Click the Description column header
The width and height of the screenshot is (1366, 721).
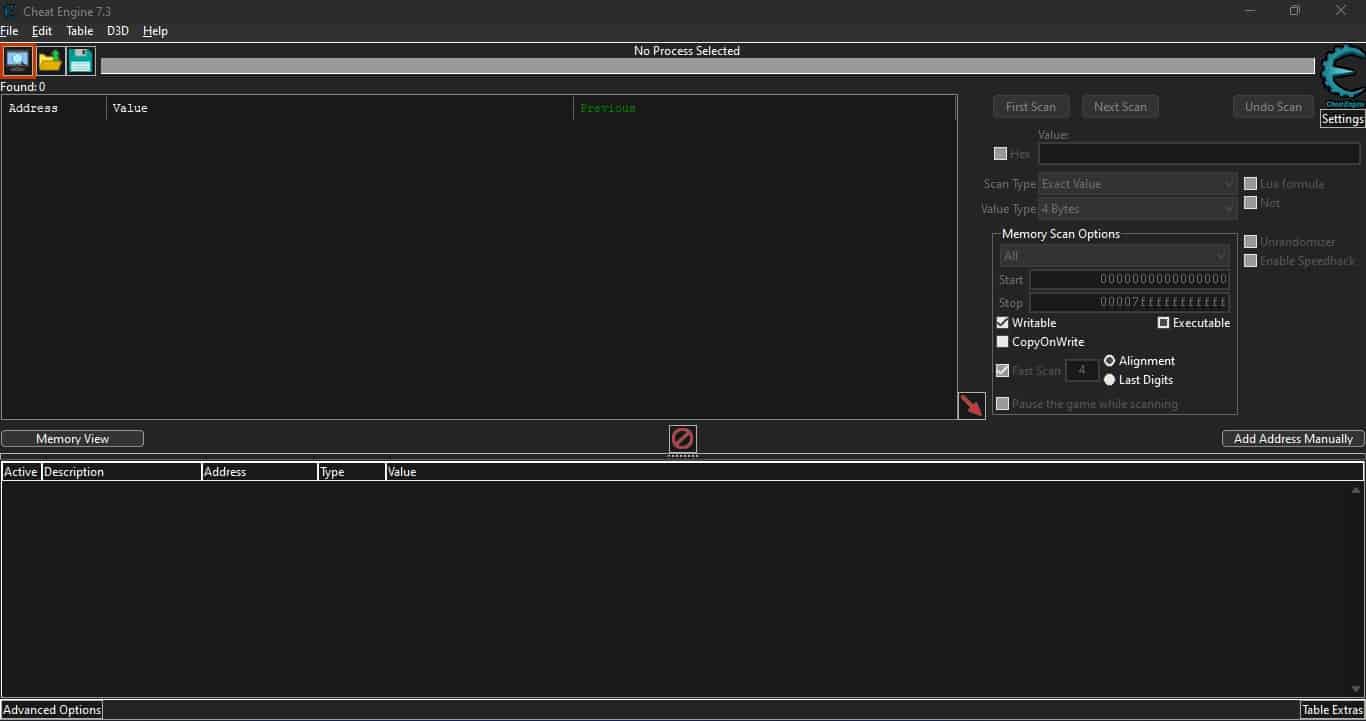pos(121,472)
